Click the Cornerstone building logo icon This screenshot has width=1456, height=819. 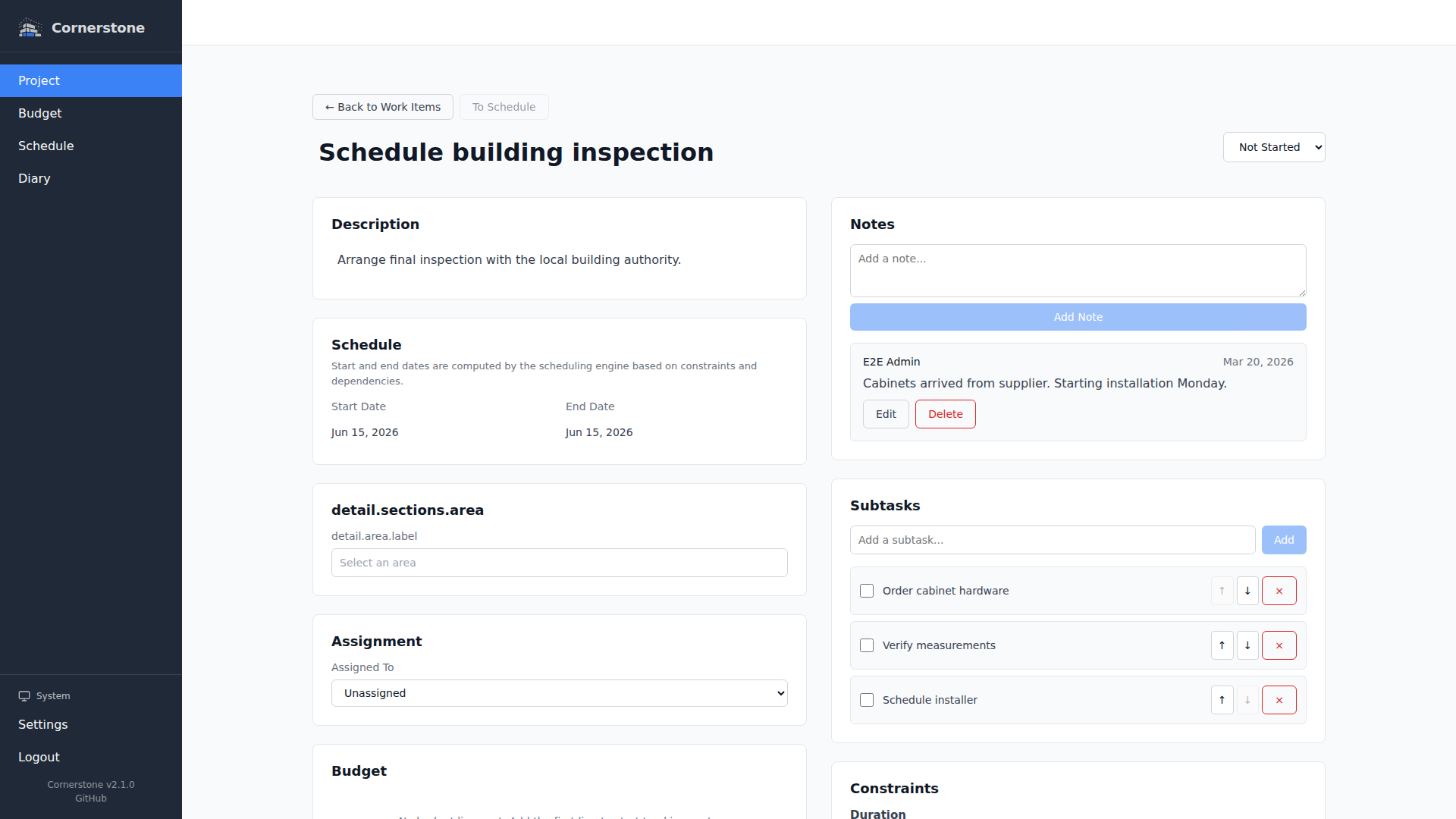click(x=30, y=27)
